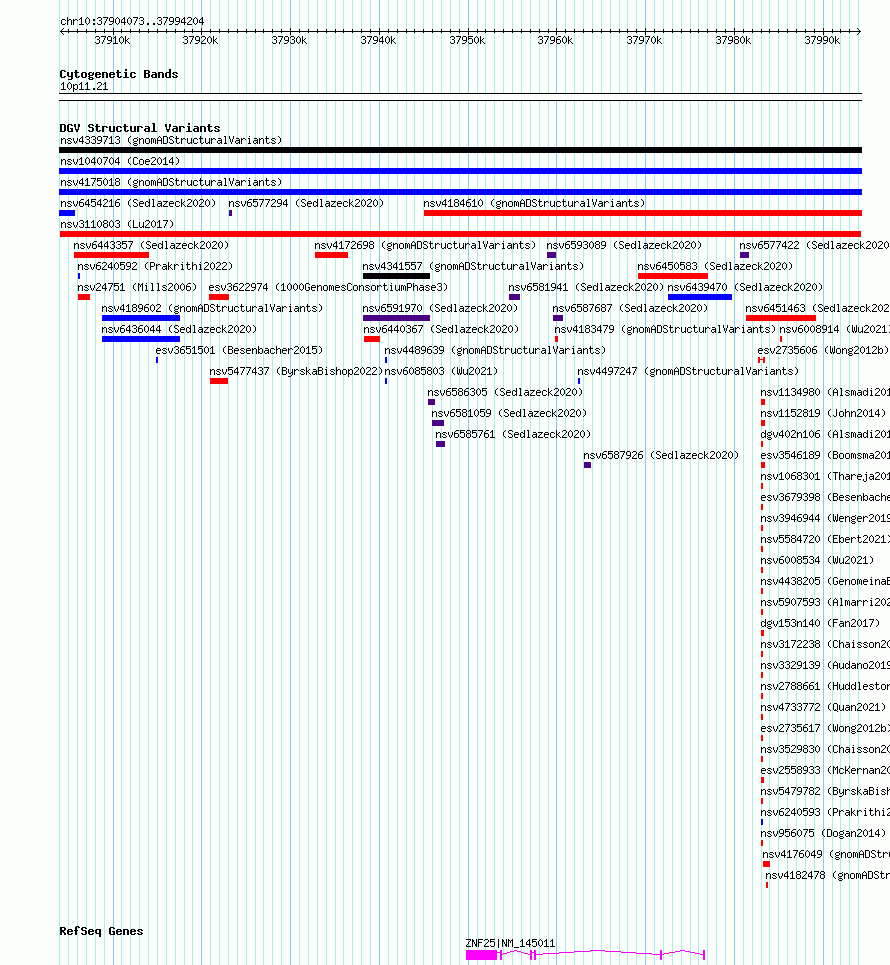Screen dimensions: 890x965
Task: Open nsv6587687 (Sedlazeck2020) label
Action: pos(630,308)
